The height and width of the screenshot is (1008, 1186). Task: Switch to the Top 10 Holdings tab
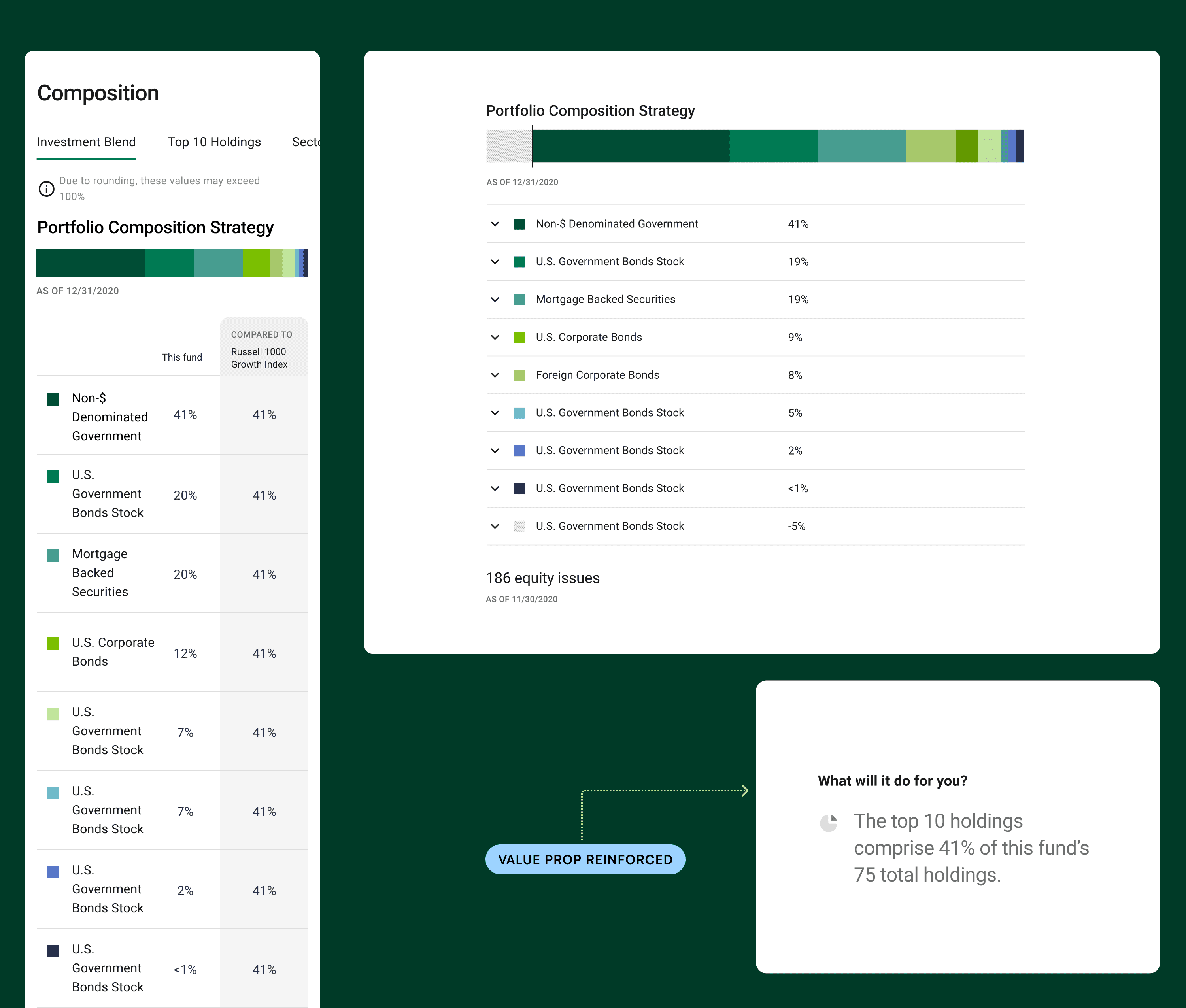pyautogui.click(x=214, y=142)
